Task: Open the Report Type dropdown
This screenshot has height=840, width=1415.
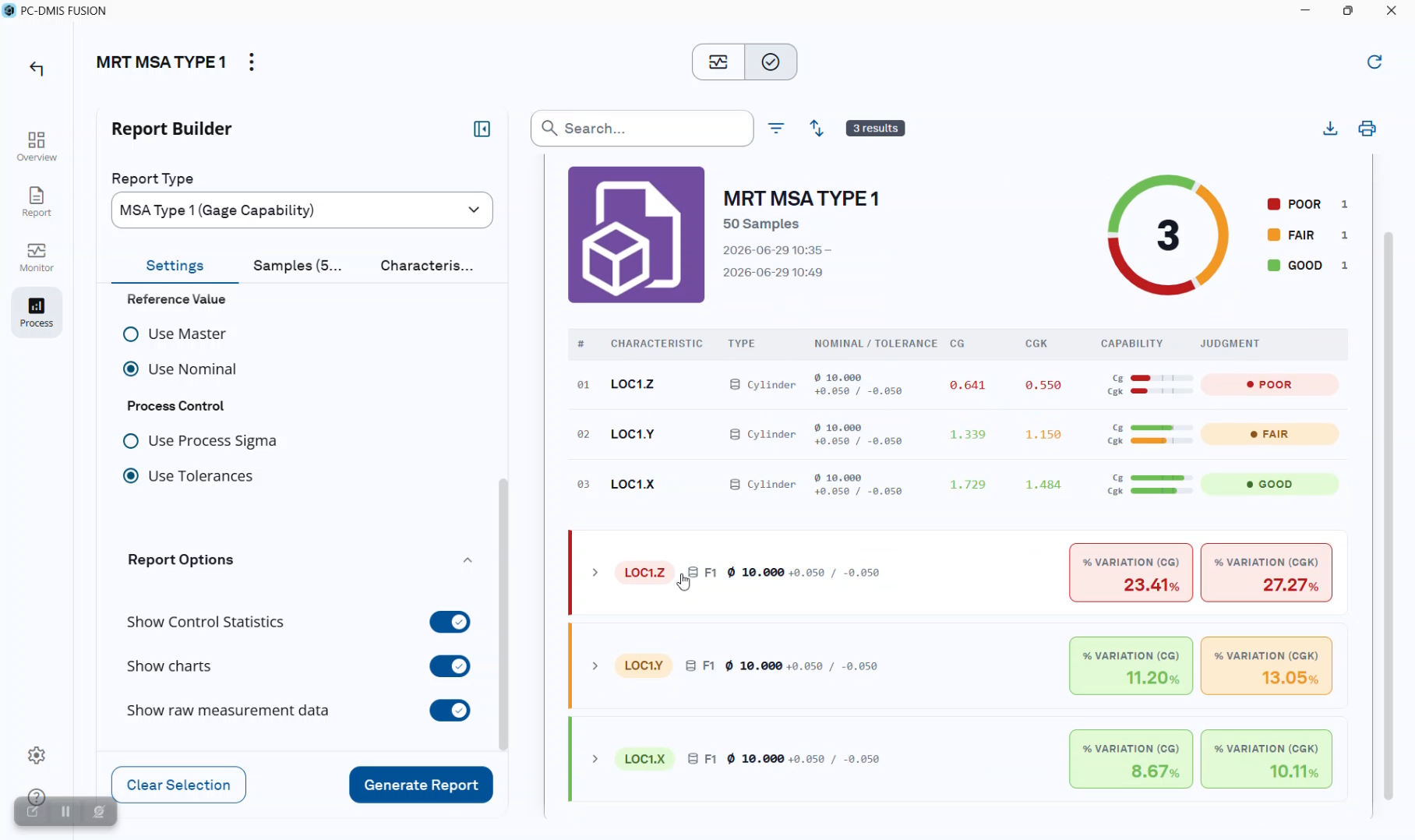Action: (x=302, y=210)
